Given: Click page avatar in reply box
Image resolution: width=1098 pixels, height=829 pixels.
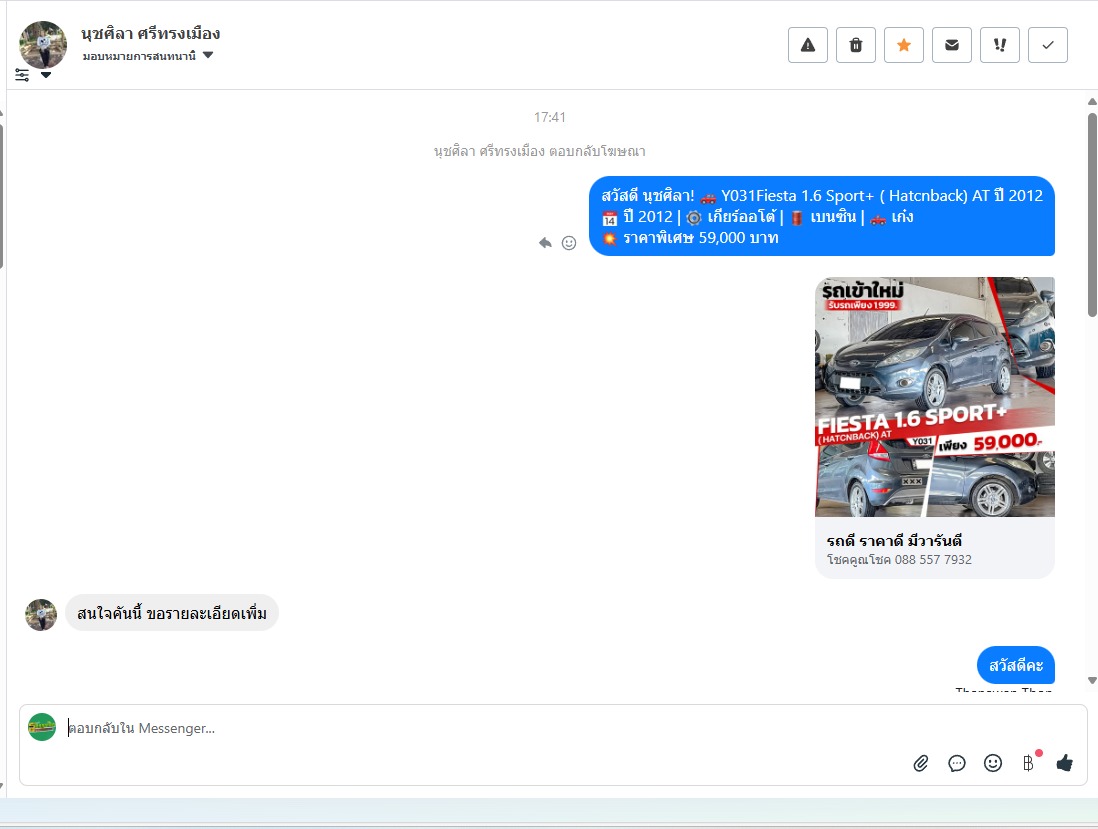Looking at the screenshot, I should [x=42, y=727].
